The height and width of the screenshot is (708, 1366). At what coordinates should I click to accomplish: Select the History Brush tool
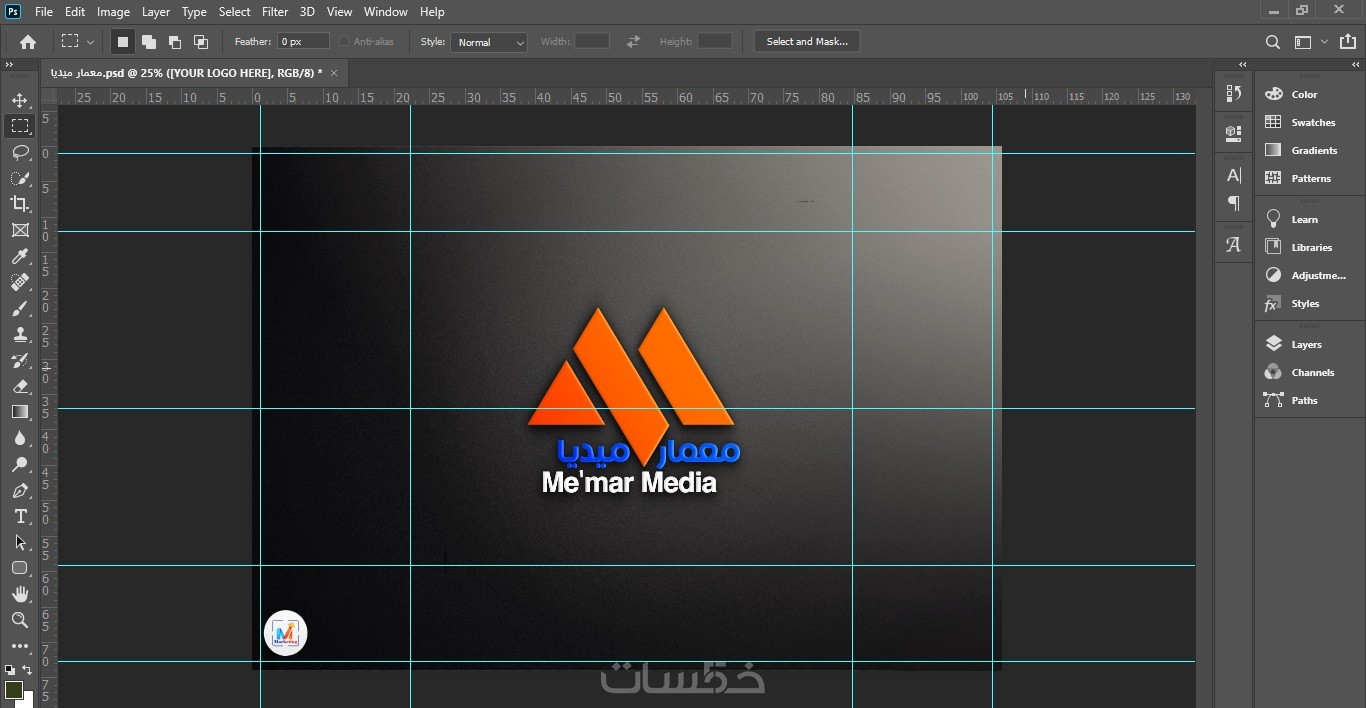tap(20, 361)
